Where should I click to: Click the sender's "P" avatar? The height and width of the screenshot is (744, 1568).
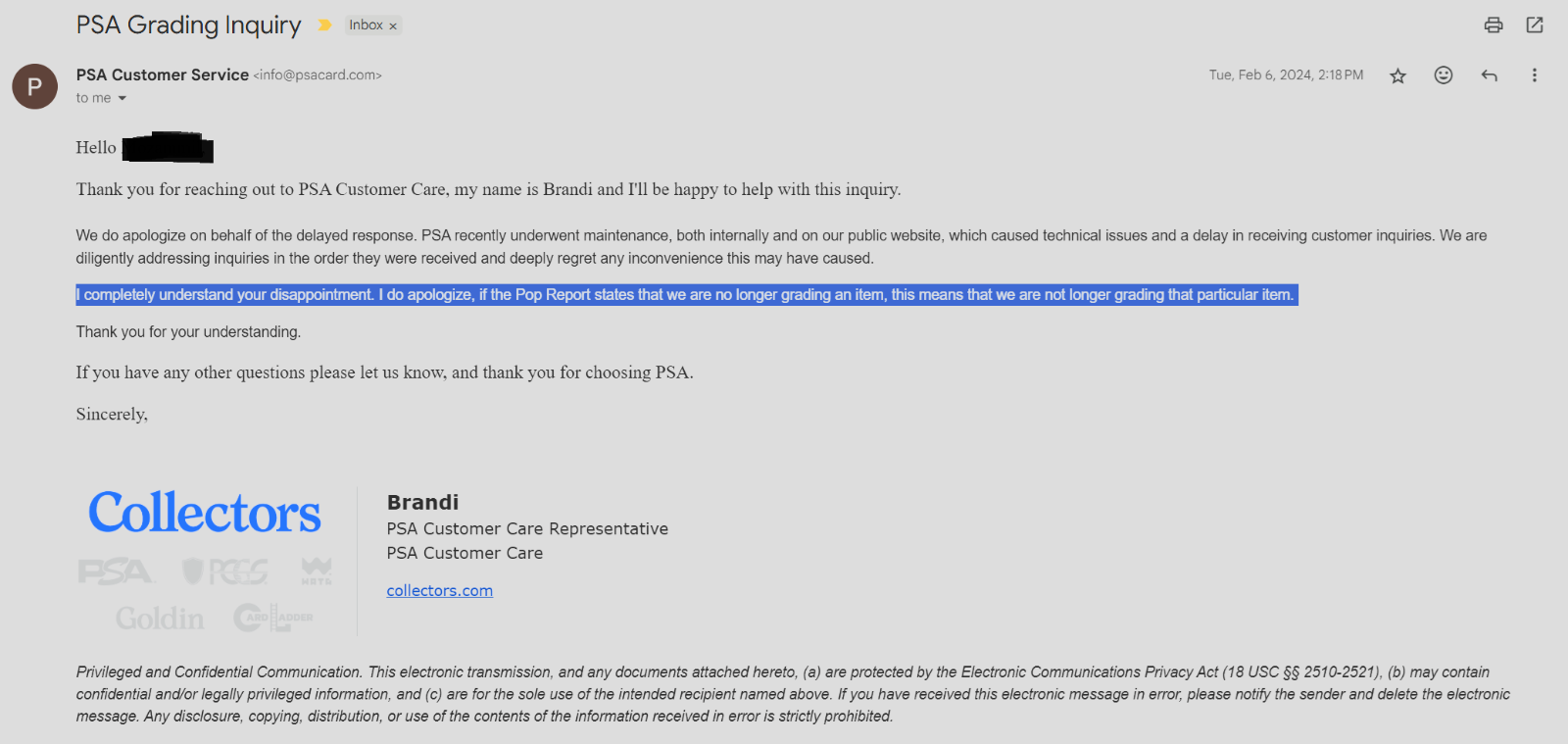(35, 86)
